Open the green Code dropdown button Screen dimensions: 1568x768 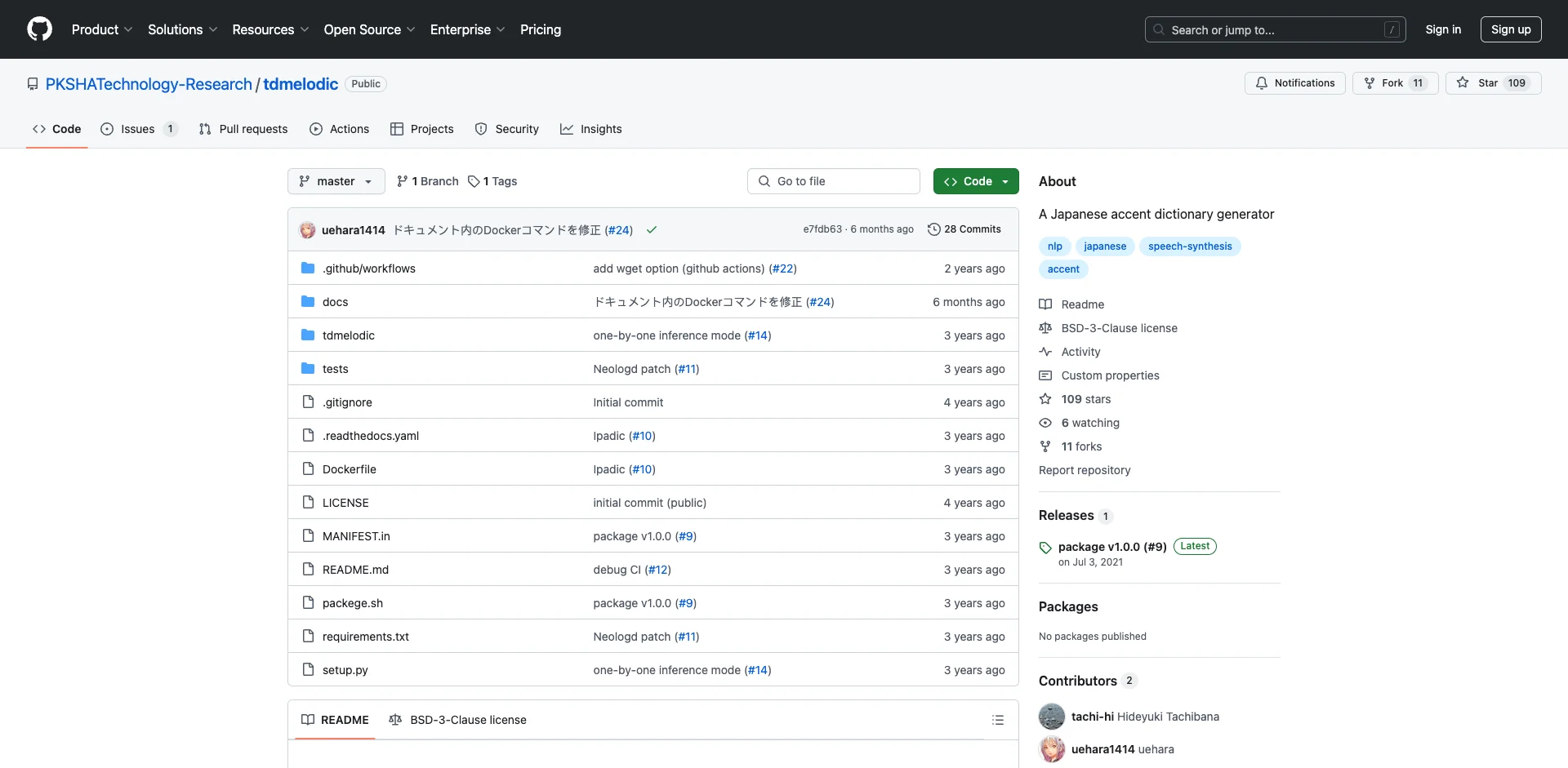976,181
